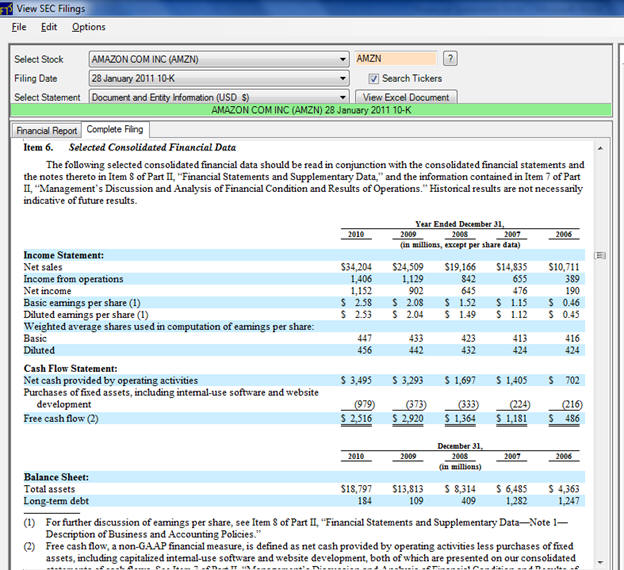This screenshot has width=624, height=570.
Task: Click 2010 fixed asset purchases (979)
Action: tap(365, 404)
